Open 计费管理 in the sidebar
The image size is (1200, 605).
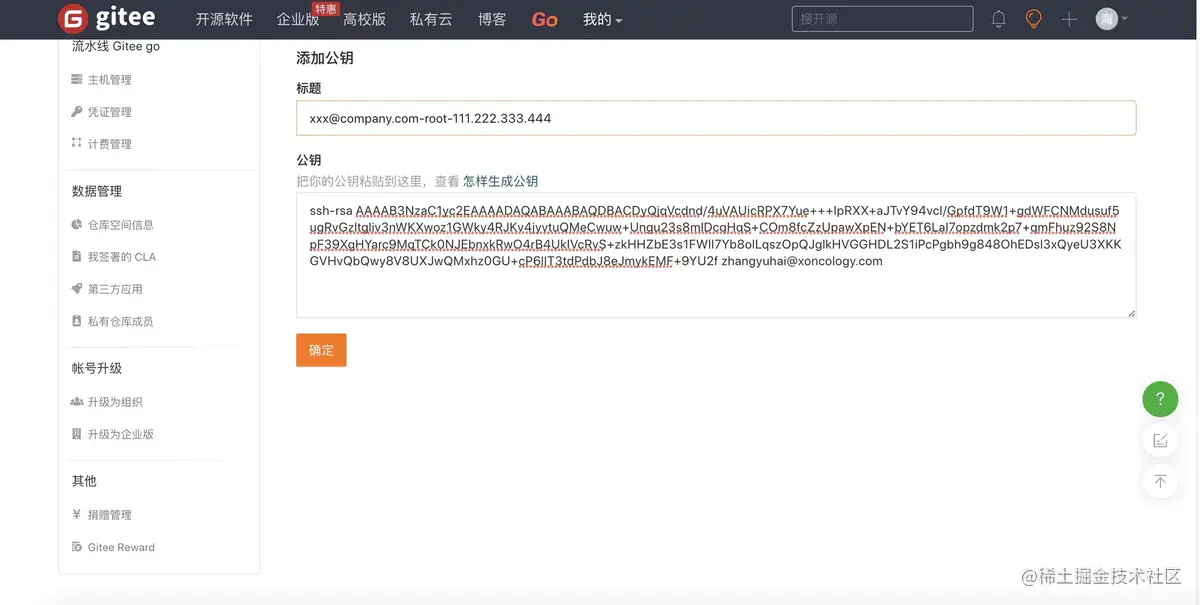coord(109,144)
